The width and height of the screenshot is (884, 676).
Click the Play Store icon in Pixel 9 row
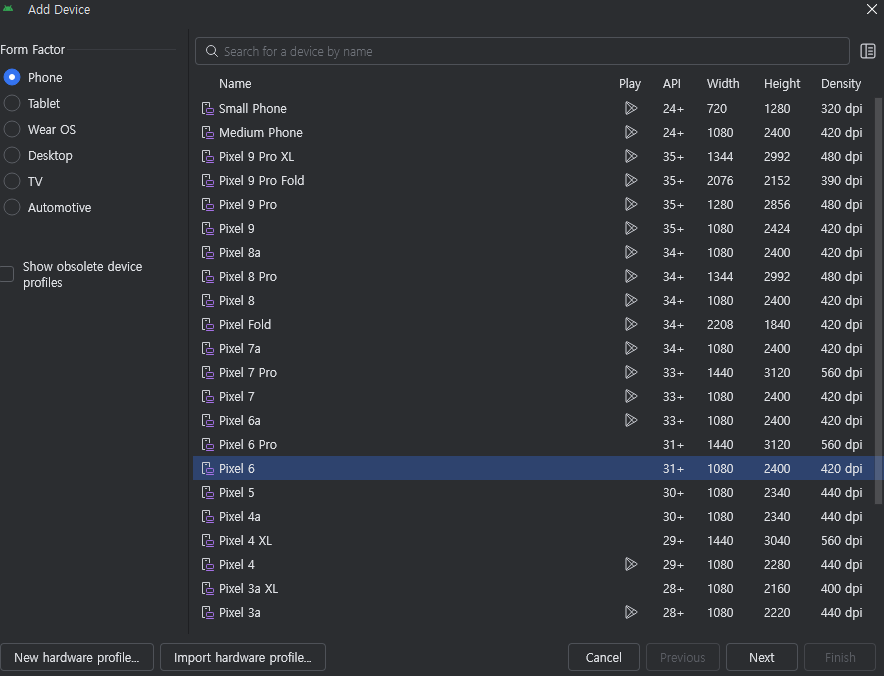click(x=631, y=228)
